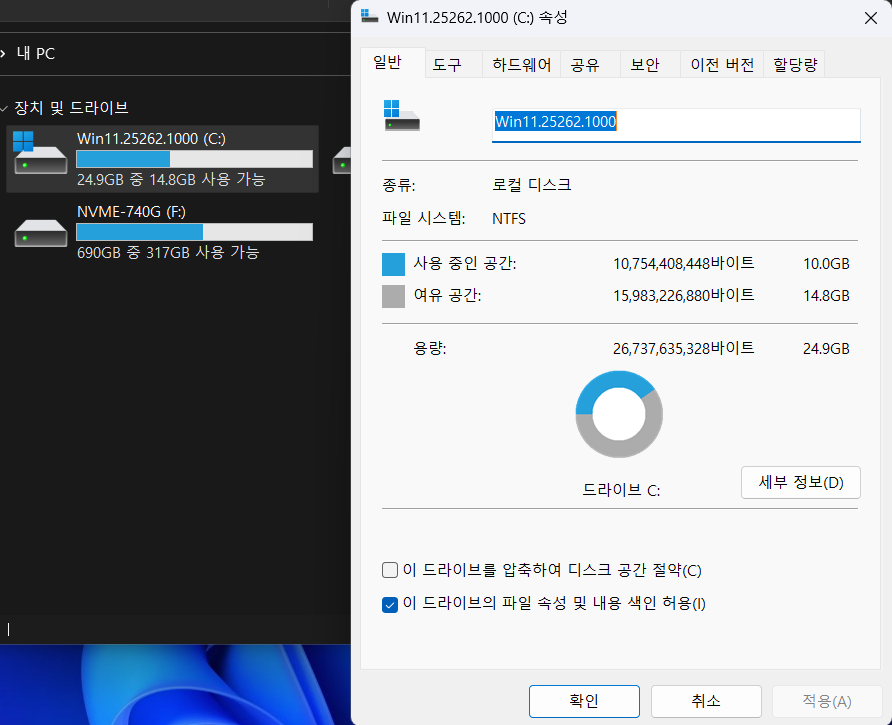This screenshot has height=725, width=892.
Task: Click the 용량 label
Action: (430, 348)
